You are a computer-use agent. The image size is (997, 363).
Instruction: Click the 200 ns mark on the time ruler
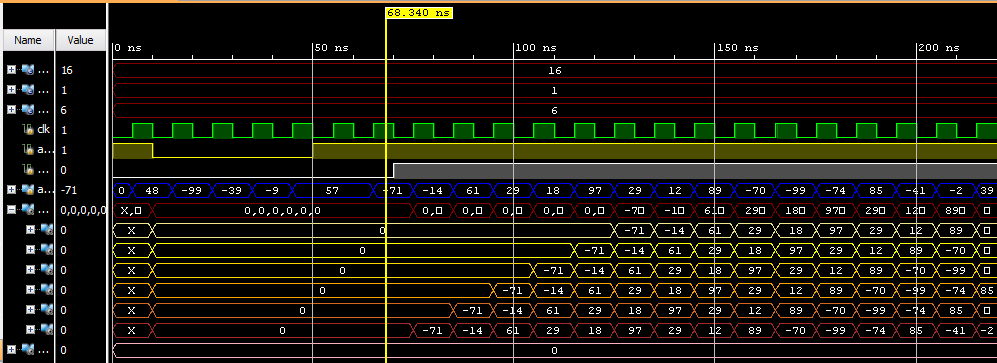[939, 48]
